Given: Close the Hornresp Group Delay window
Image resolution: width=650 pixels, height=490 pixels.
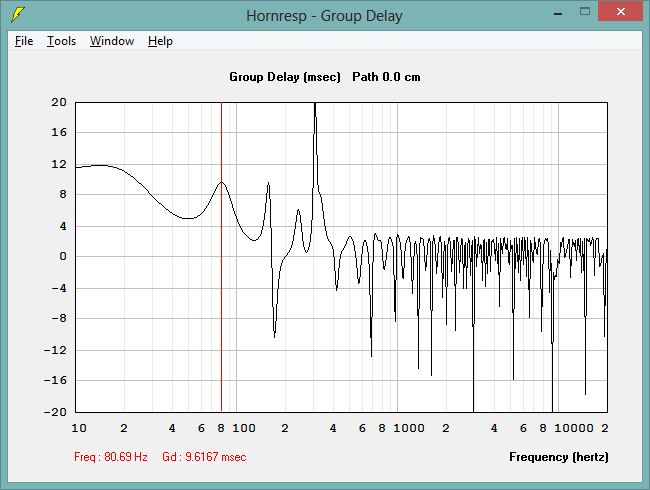Looking at the screenshot, I should (621, 12).
